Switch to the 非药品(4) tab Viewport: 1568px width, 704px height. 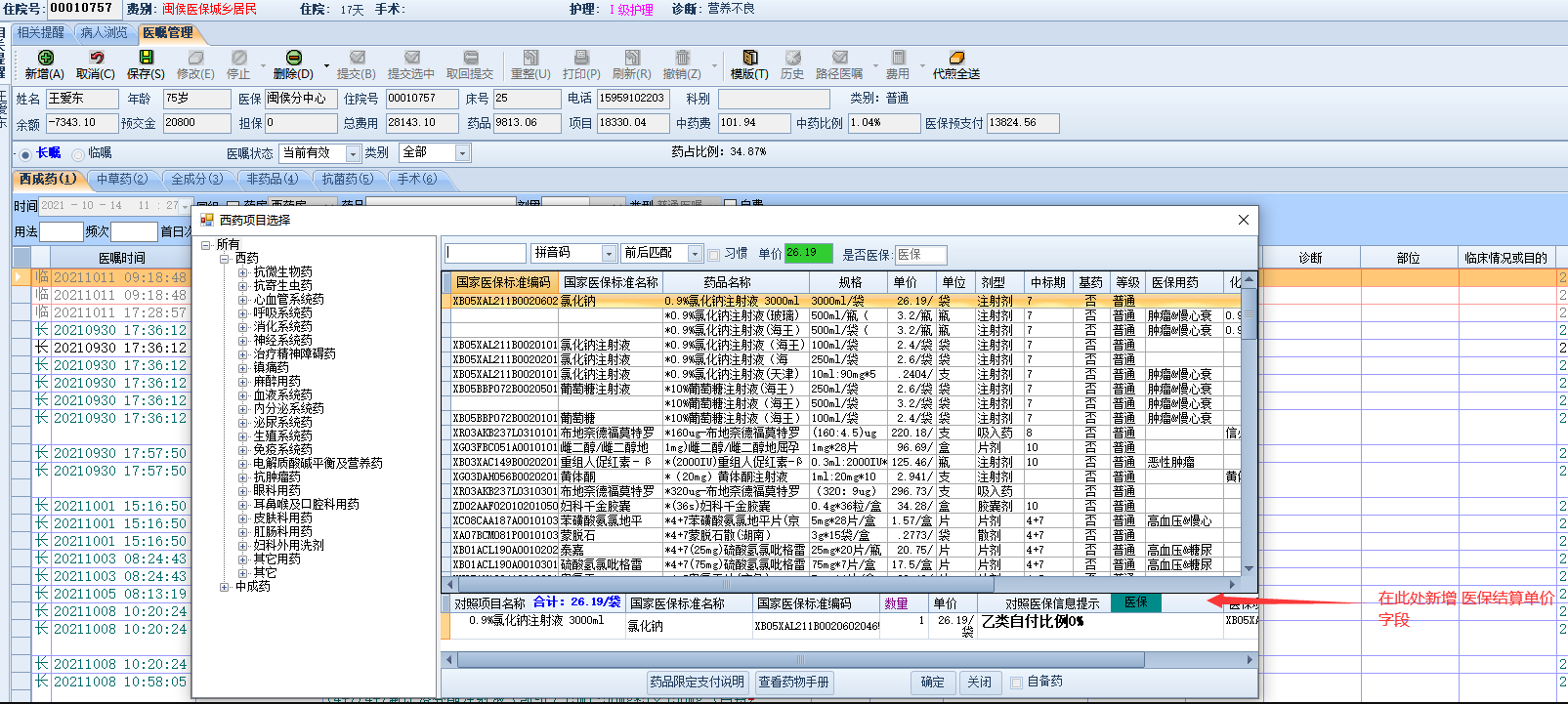tap(273, 180)
